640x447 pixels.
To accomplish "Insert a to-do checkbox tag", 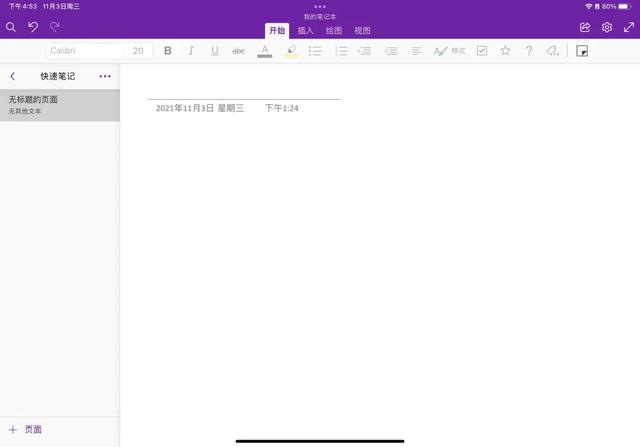I will point(482,51).
